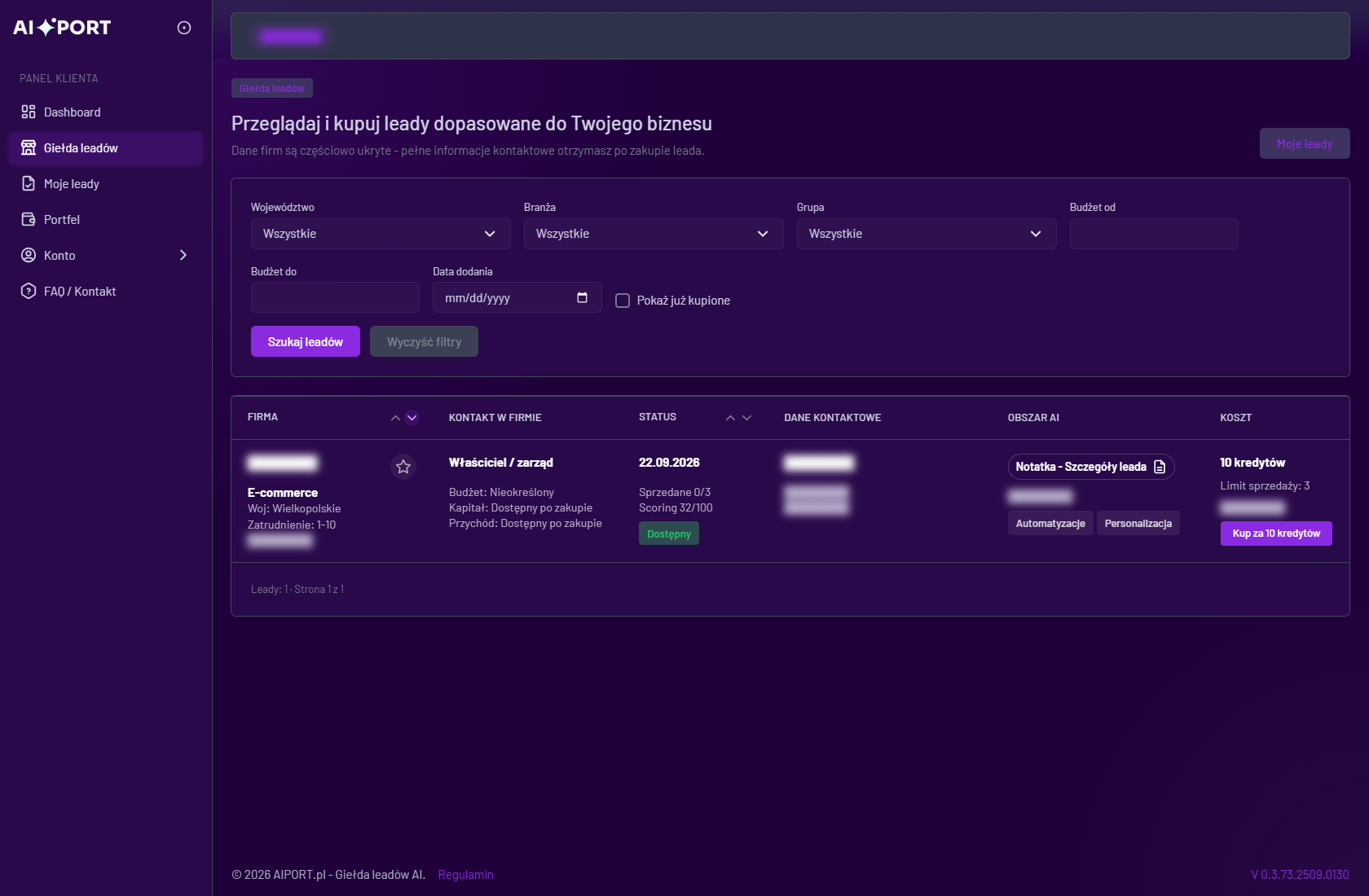Click Przychód: Dostępny po zakupie text
The height and width of the screenshot is (896, 1369).
click(526, 523)
